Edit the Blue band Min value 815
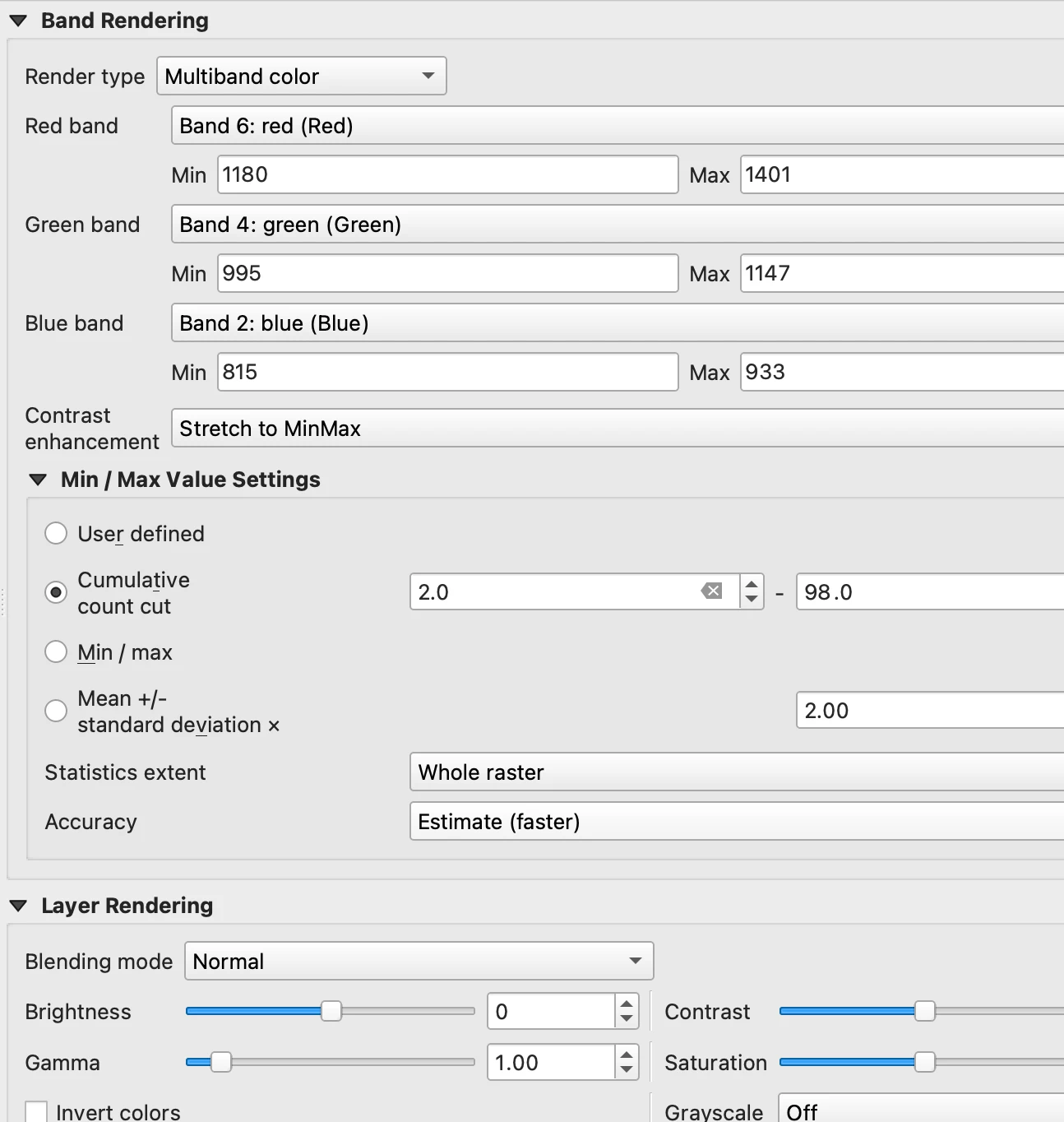Screen dimensions: 1064x1122 click(447, 372)
